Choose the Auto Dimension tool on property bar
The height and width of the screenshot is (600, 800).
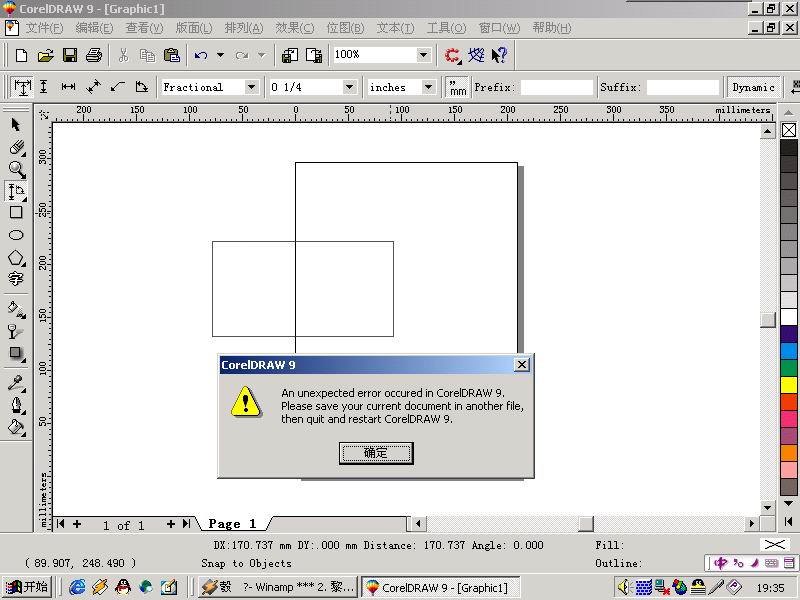point(22,87)
